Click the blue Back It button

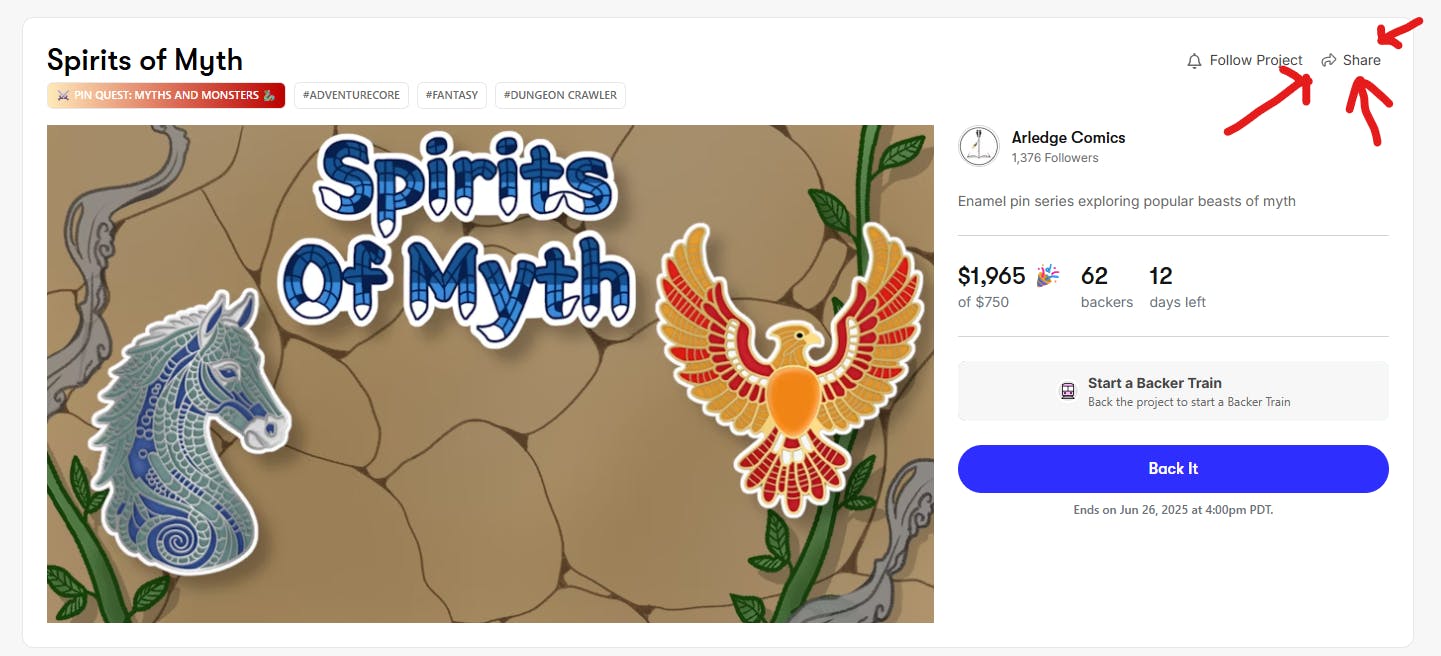pos(1173,469)
